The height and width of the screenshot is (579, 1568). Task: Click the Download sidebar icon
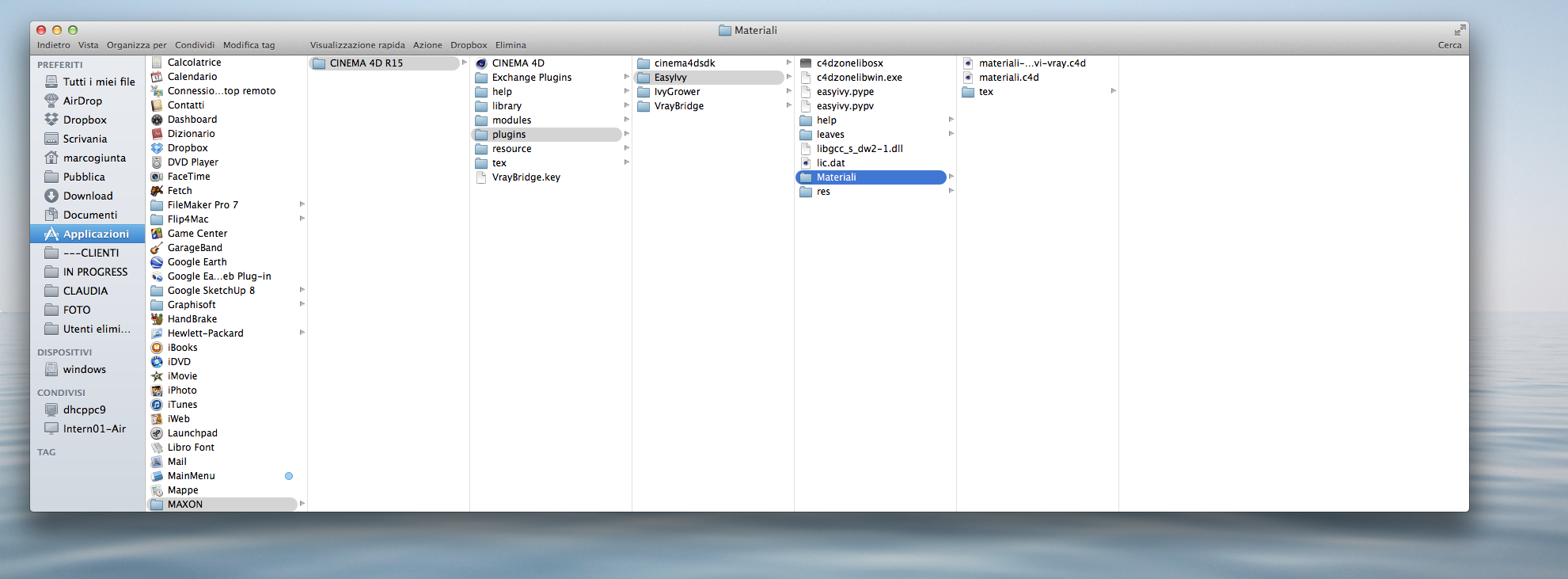coord(51,196)
